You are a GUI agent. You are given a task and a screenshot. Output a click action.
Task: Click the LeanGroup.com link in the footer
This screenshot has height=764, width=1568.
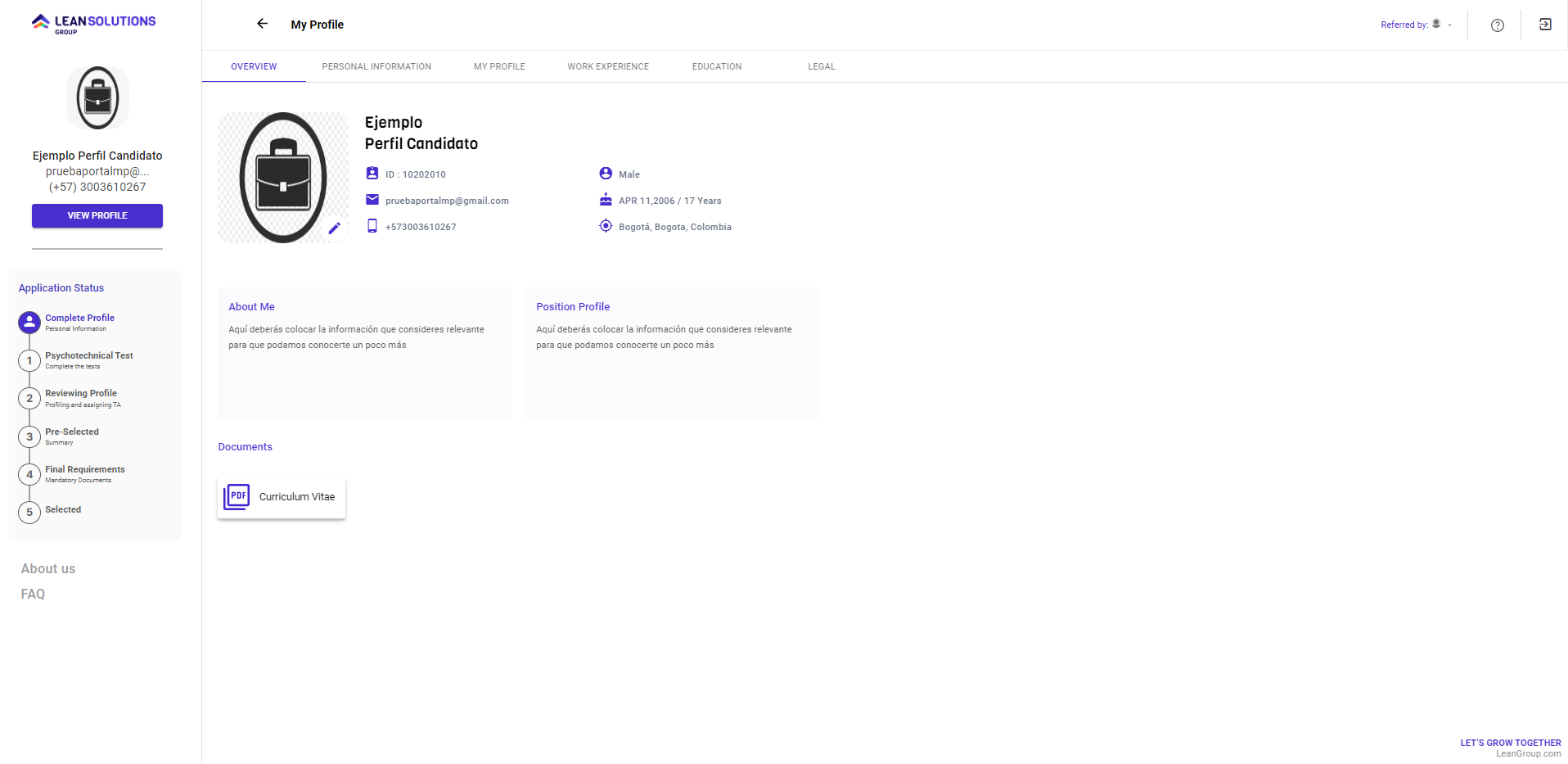pos(1529,753)
